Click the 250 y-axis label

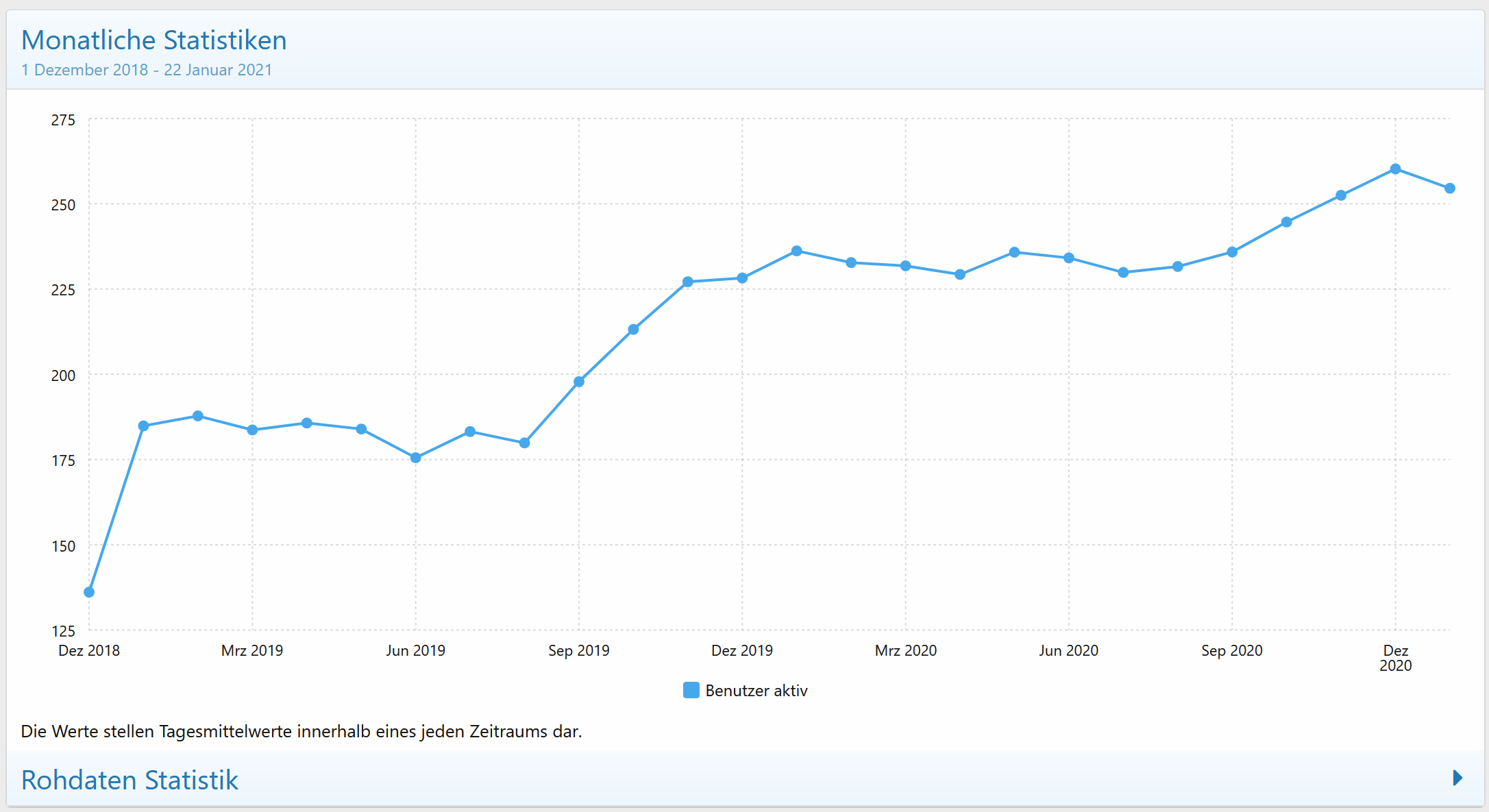coord(63,205)
